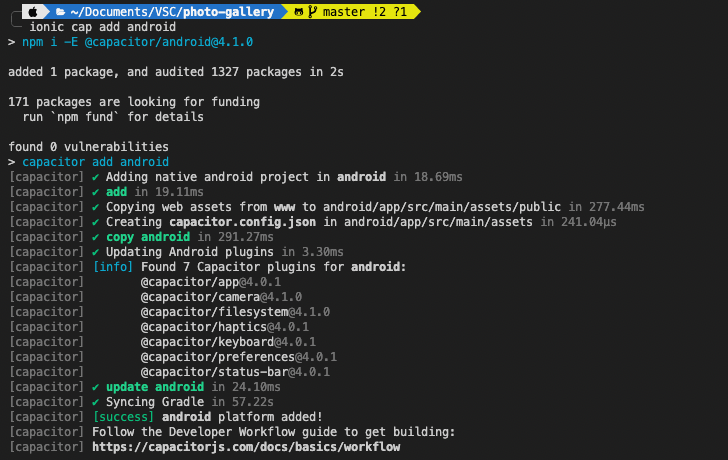Image resolution: width=728 pixels, height=460 pixels.
Task: Click the @capacitor/status-bar@4.0.1 plugin entry
Action: (235, 372)
